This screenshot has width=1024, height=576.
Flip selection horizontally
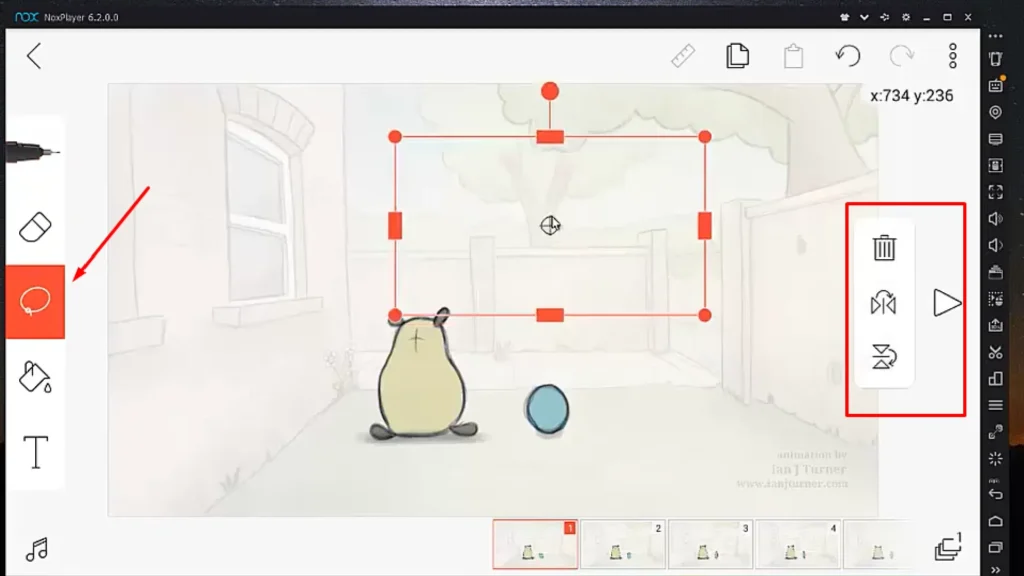[x=884, y=303]
